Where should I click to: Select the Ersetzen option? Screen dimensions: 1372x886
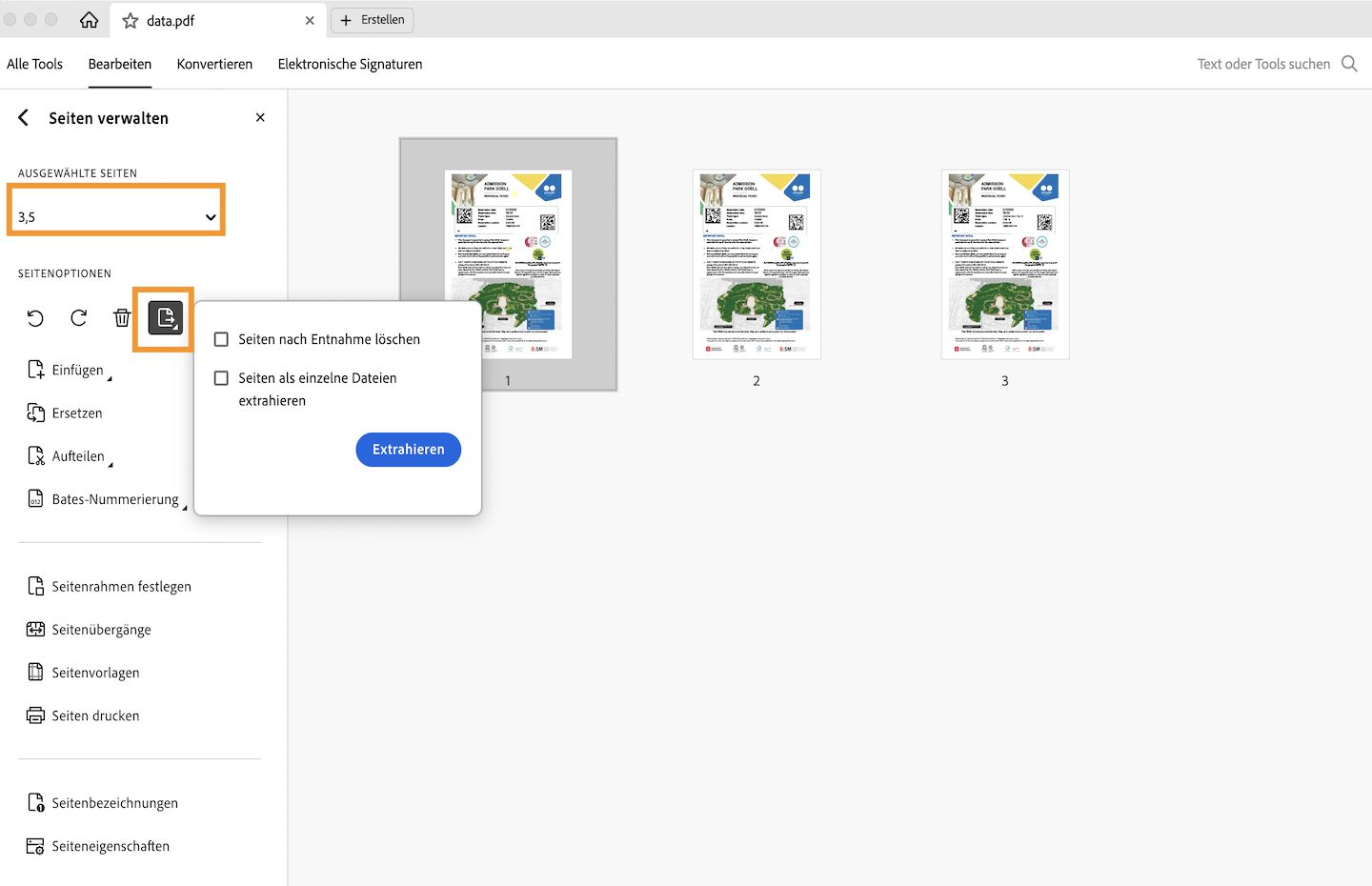pyautogui.click(x=76, y=413)
